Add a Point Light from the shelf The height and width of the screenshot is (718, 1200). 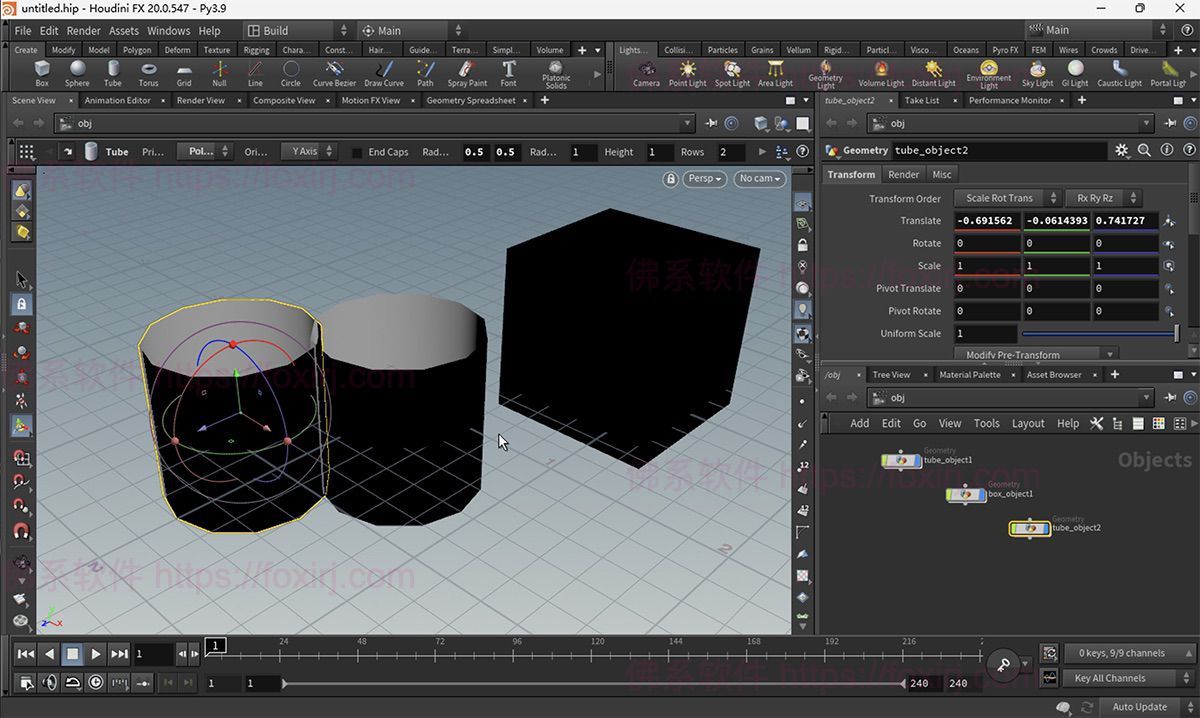(687, 72)
